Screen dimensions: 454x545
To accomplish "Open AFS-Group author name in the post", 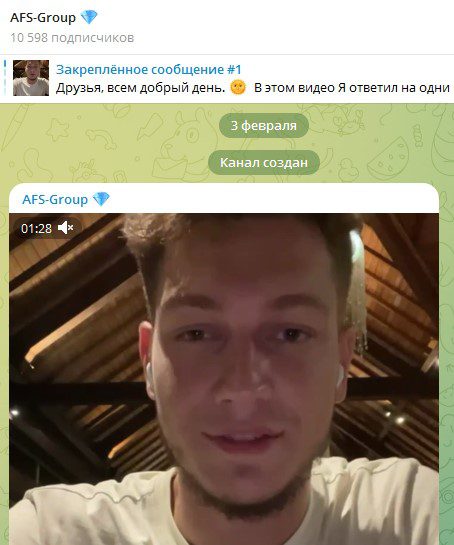I will coord(55,200).
